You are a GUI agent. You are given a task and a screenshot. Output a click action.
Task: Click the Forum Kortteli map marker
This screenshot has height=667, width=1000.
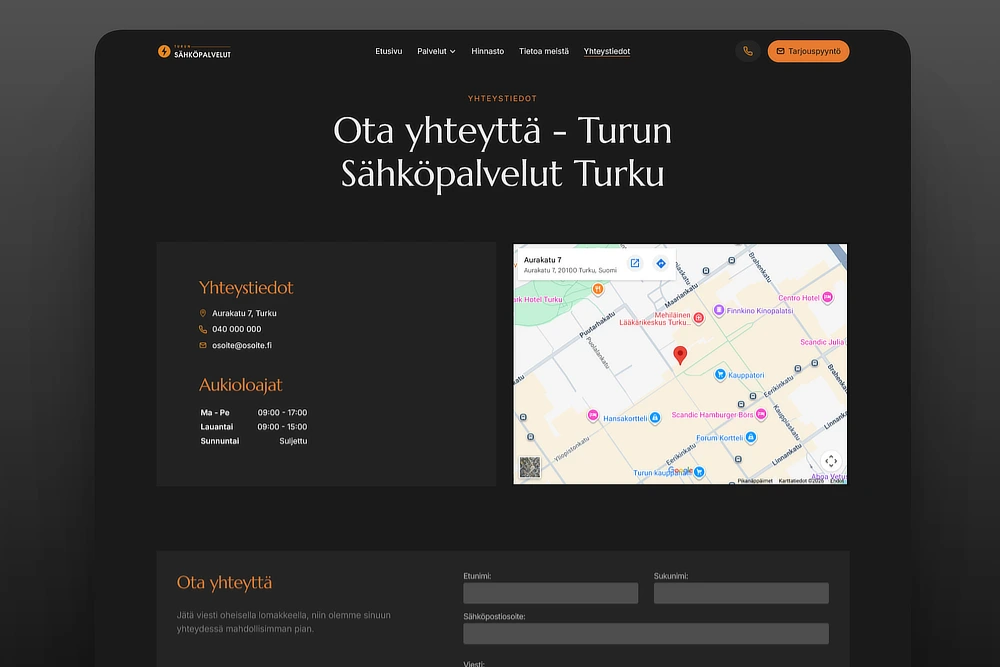click(x=751, y=437)
